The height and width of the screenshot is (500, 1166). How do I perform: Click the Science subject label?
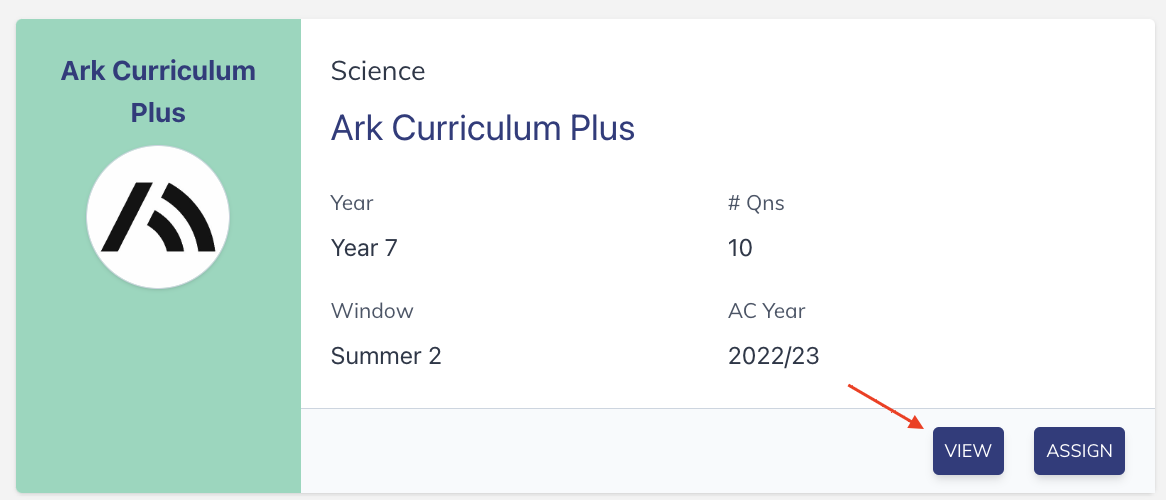click(x=378, y=71)
